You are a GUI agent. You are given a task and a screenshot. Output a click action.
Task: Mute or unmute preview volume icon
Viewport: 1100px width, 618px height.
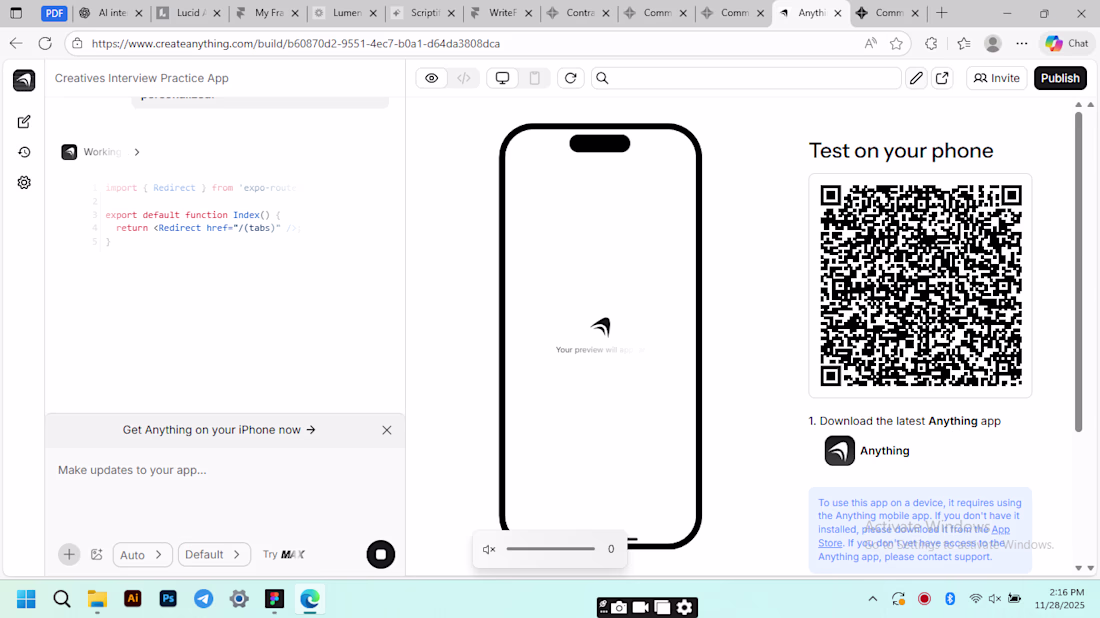[x=489, y=549]
